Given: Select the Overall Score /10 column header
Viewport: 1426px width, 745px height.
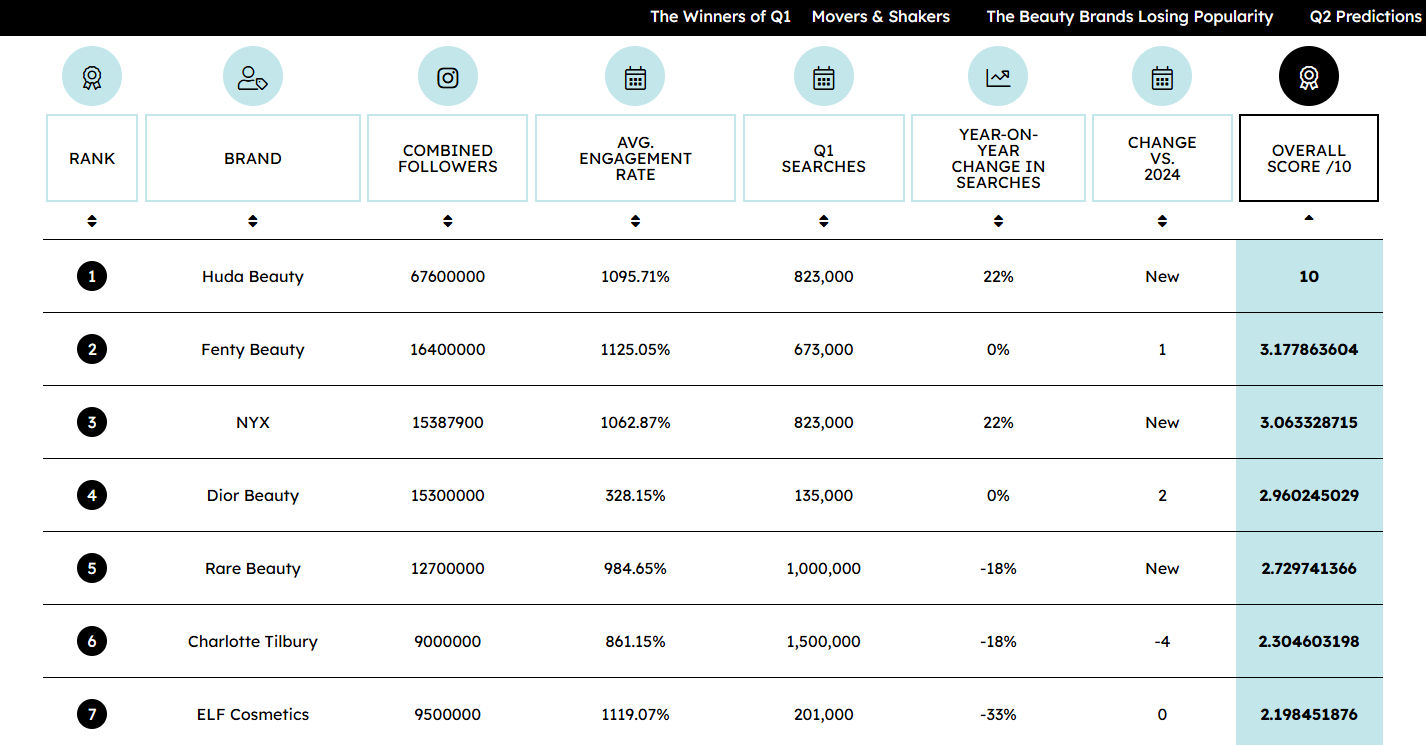Looking at the screenshot, I should (x=1309, y=158).
